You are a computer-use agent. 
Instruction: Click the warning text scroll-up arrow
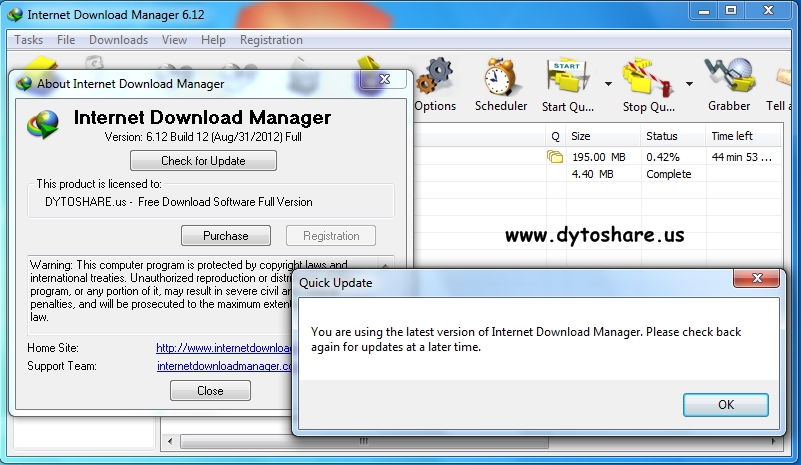click(x=386, y=265)
